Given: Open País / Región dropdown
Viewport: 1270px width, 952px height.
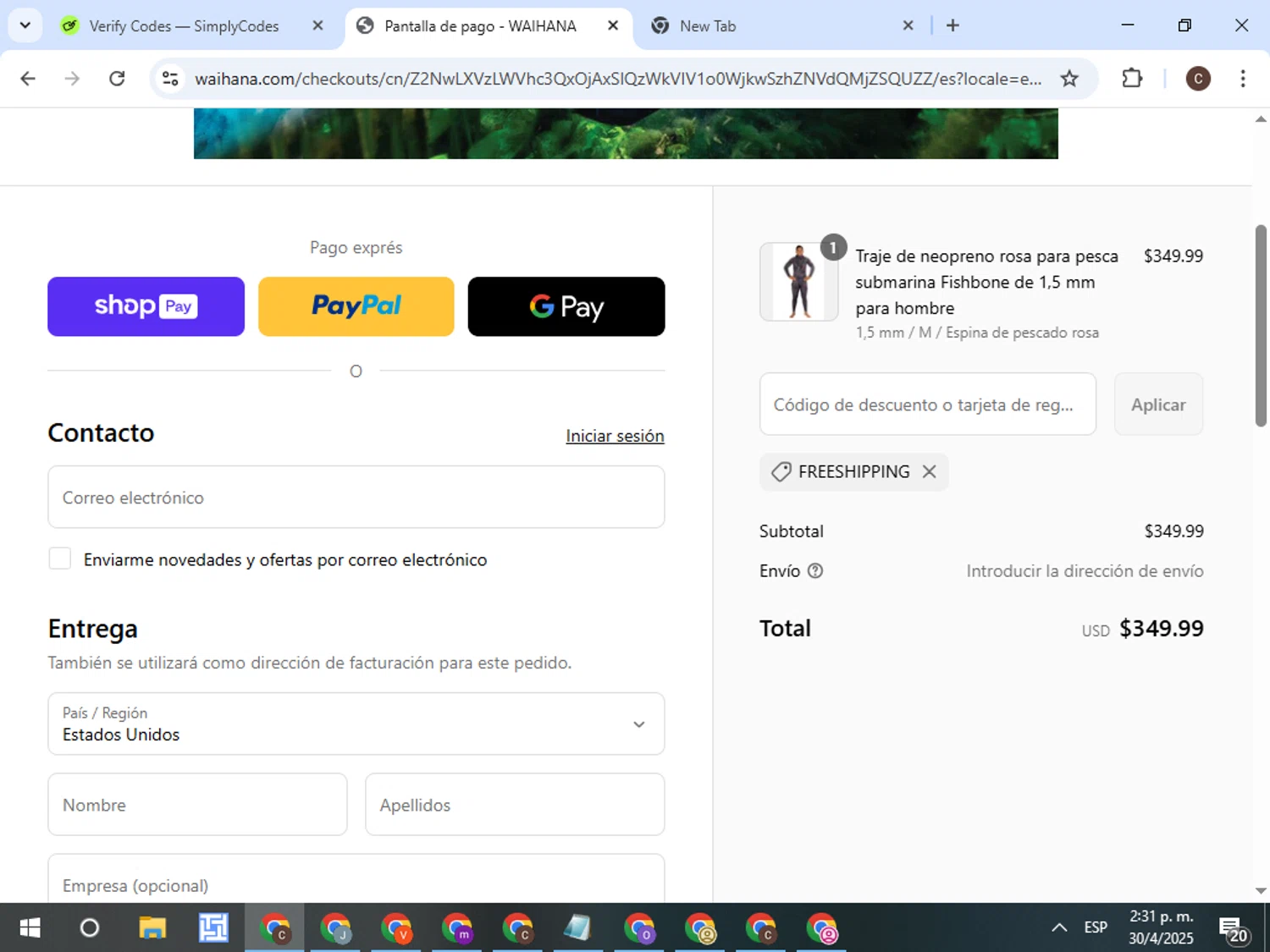Looking at the screenshot, I should (356, 724).
